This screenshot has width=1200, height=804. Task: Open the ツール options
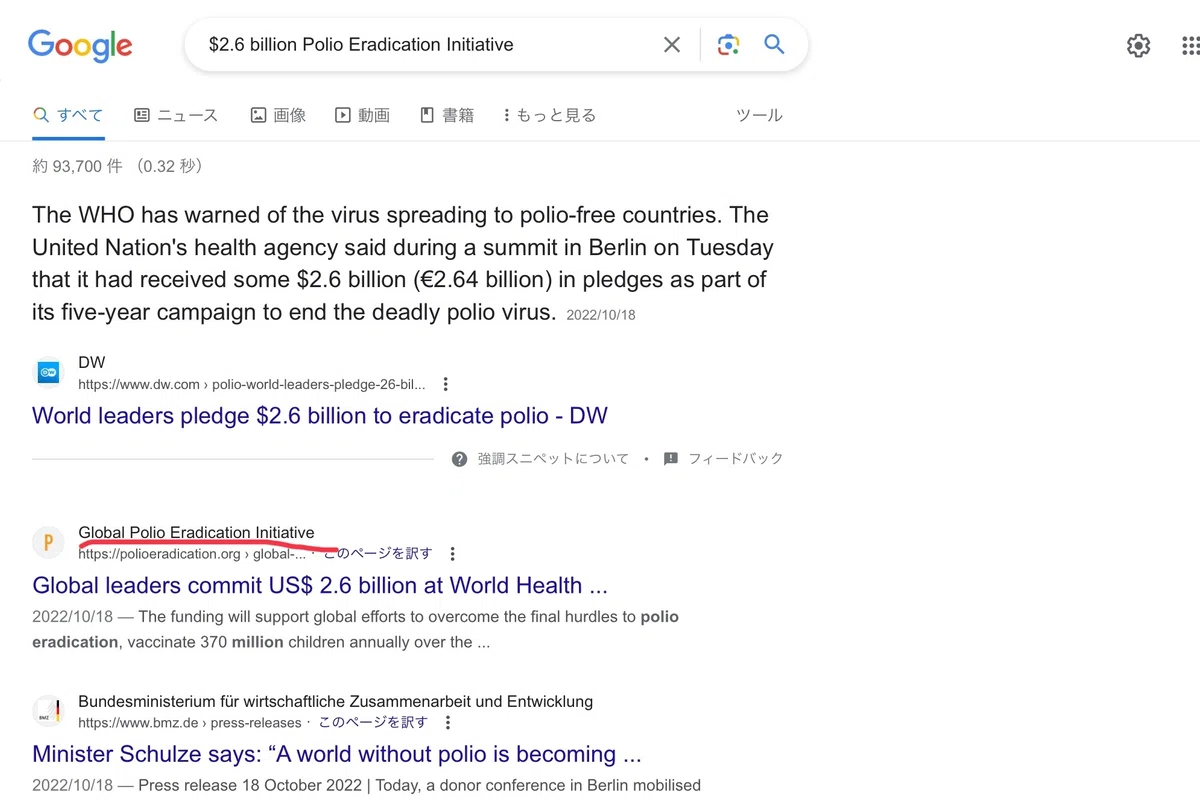759,115
